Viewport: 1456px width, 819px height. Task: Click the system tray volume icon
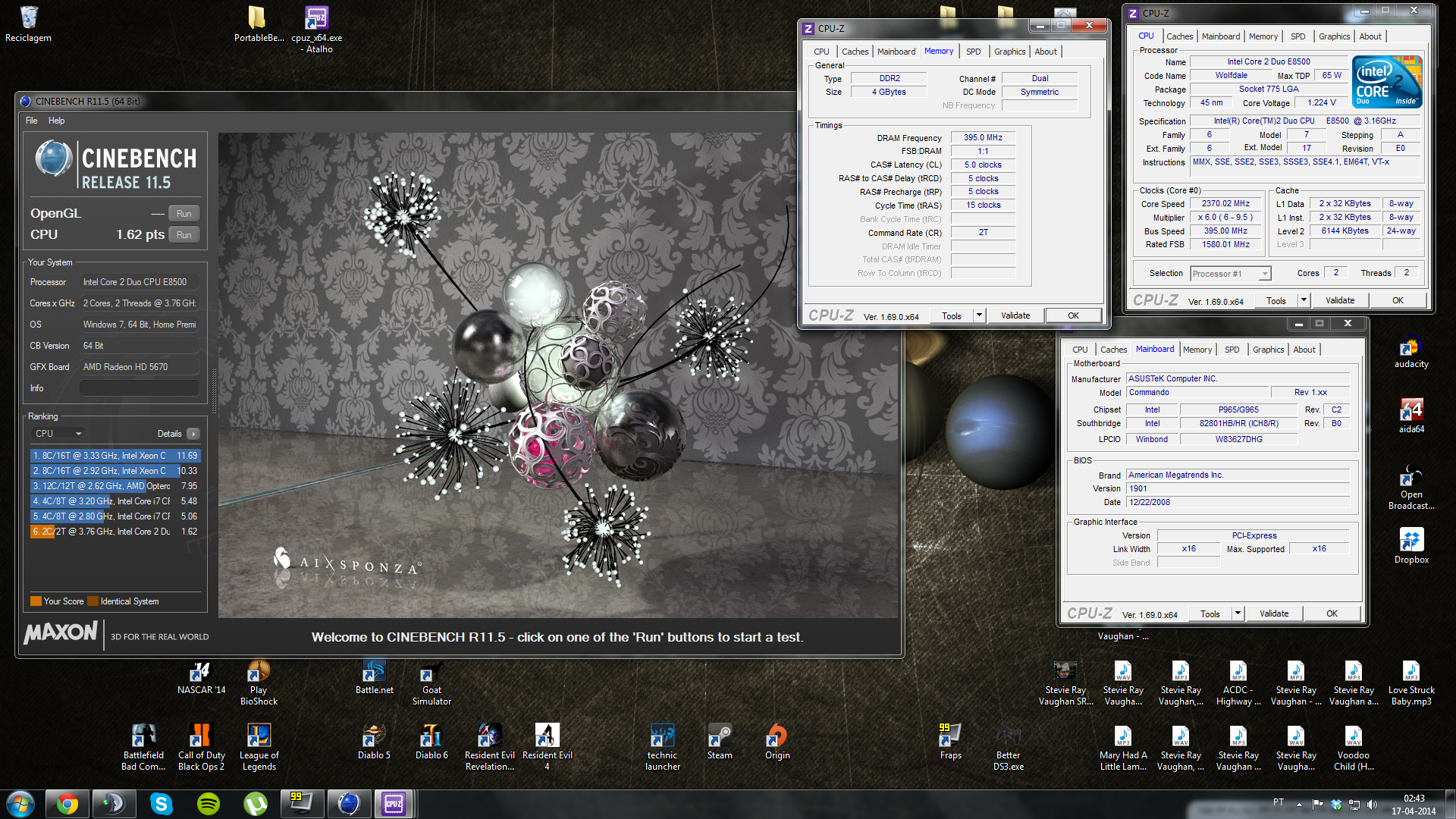[x=1372, y=804]
